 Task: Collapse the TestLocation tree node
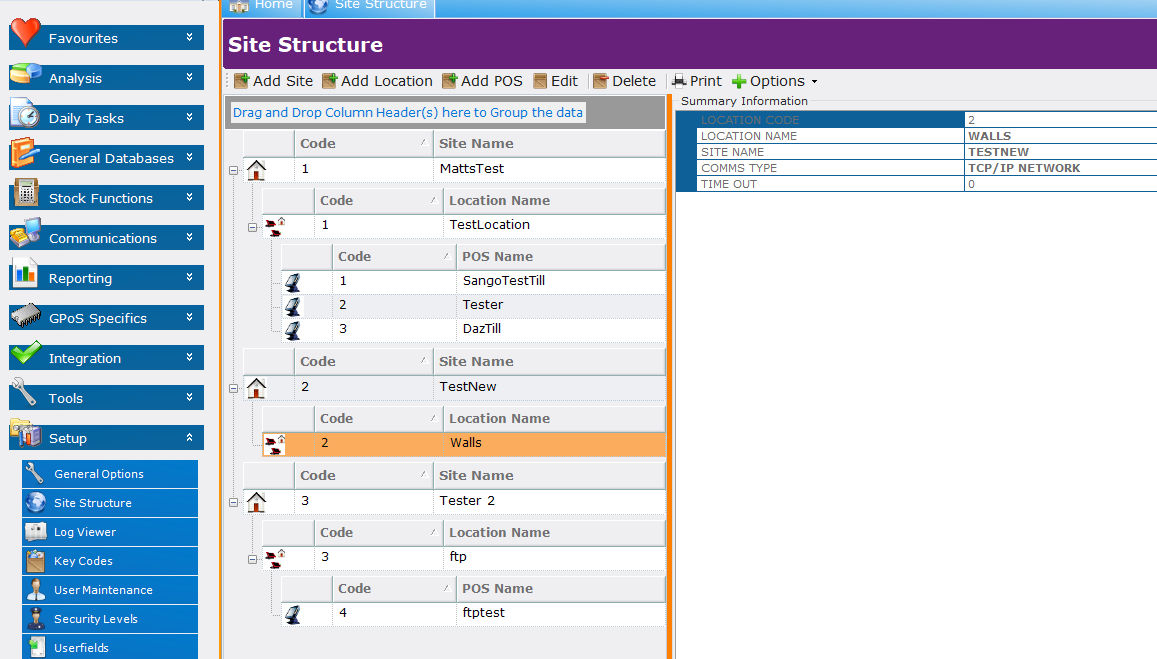(252, 227)
